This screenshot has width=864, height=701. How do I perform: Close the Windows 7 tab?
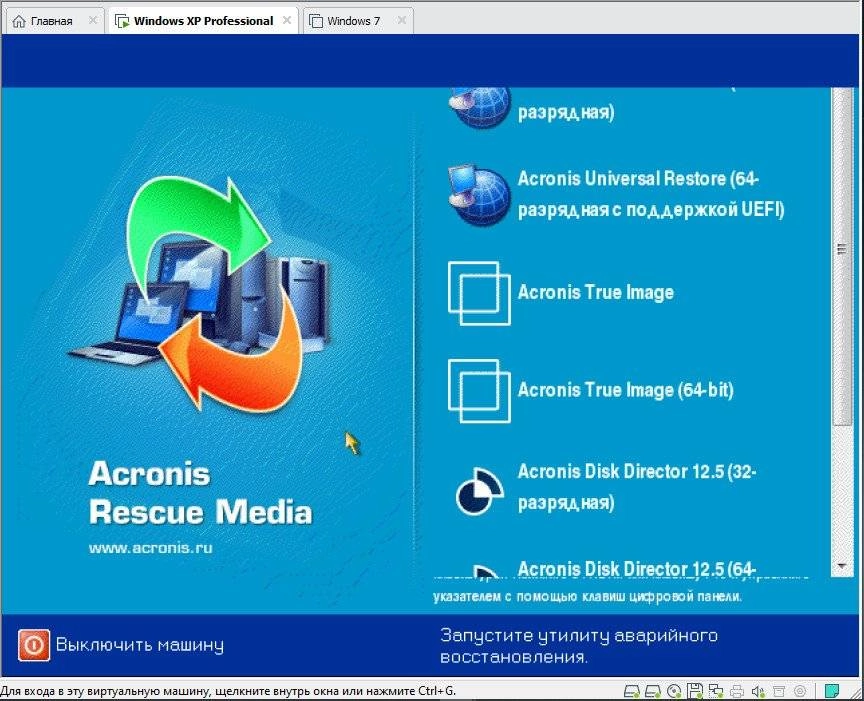point(402,20)
